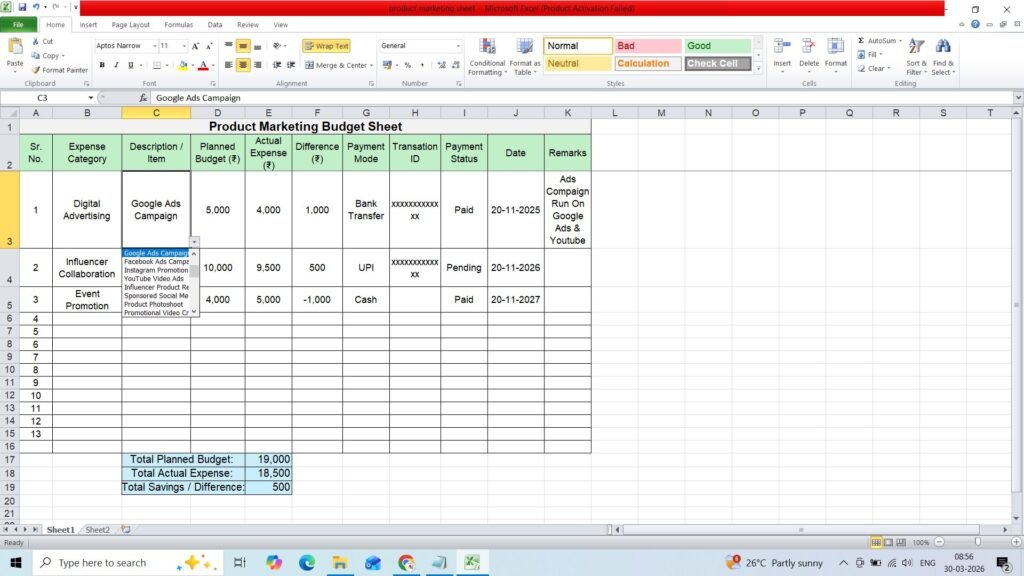The height and width of the screenshot is (576, 1024).
Task: Expand the Aptos Narrow font name dropdown
Action: click(x=155, y=46)
